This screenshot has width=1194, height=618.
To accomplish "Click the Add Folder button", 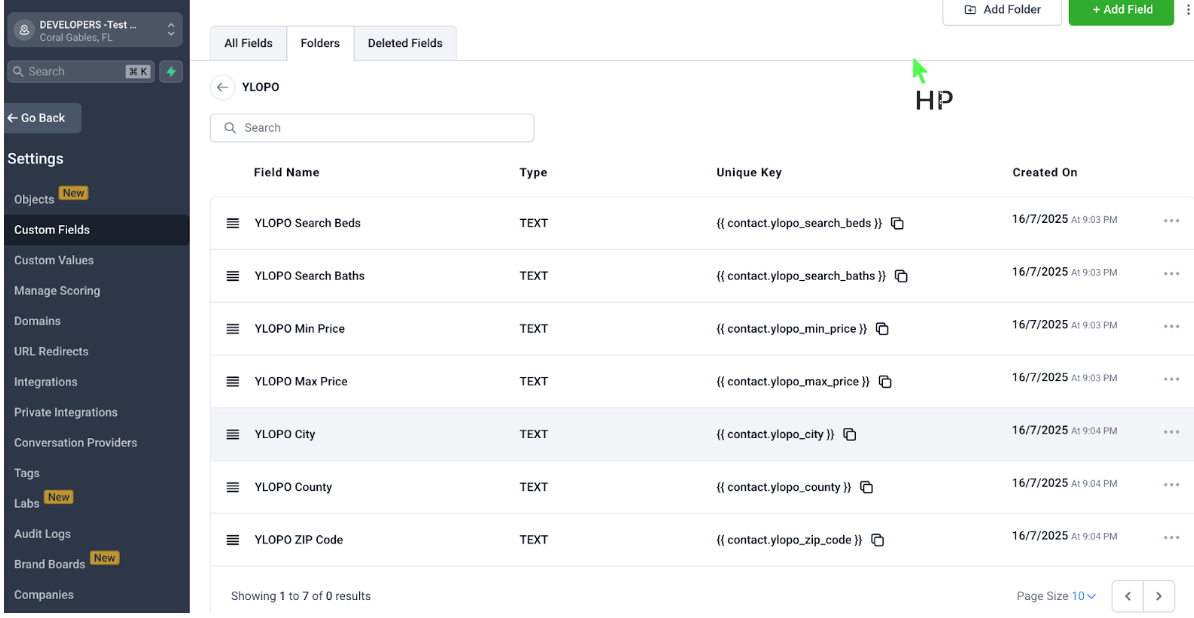I will (1002, 10).
